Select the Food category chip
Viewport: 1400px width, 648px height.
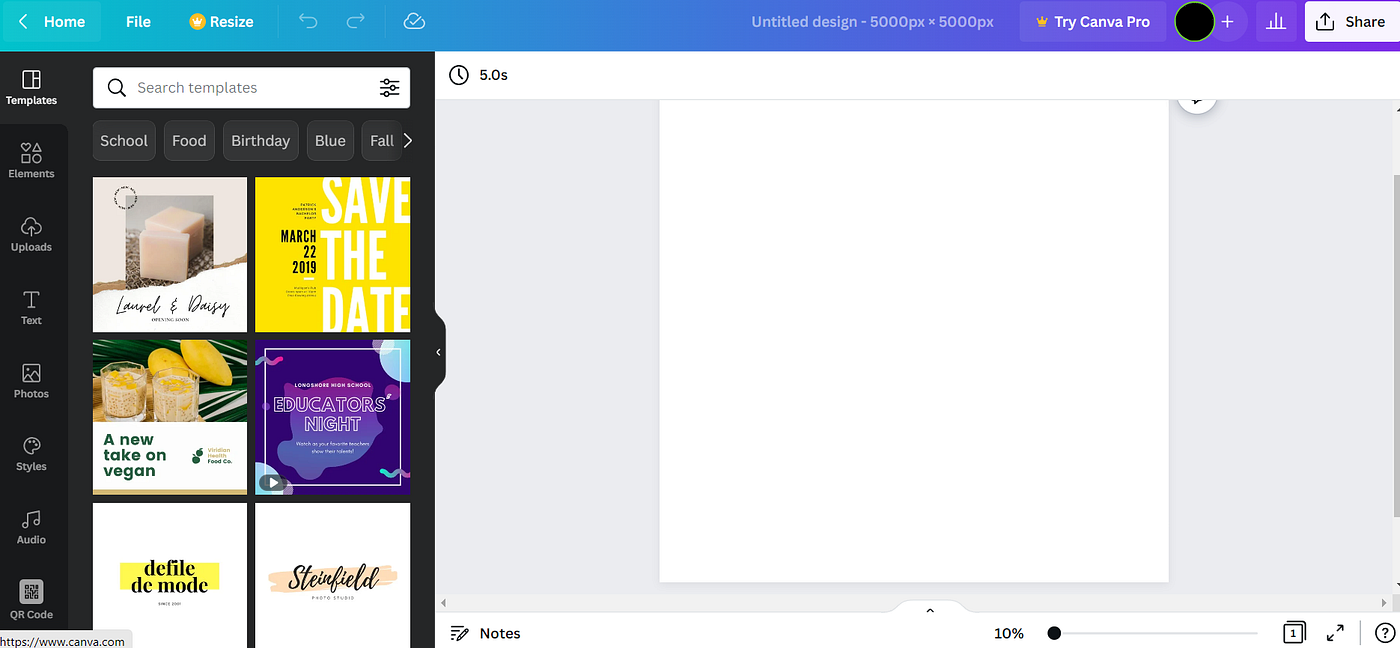[189, 141]
